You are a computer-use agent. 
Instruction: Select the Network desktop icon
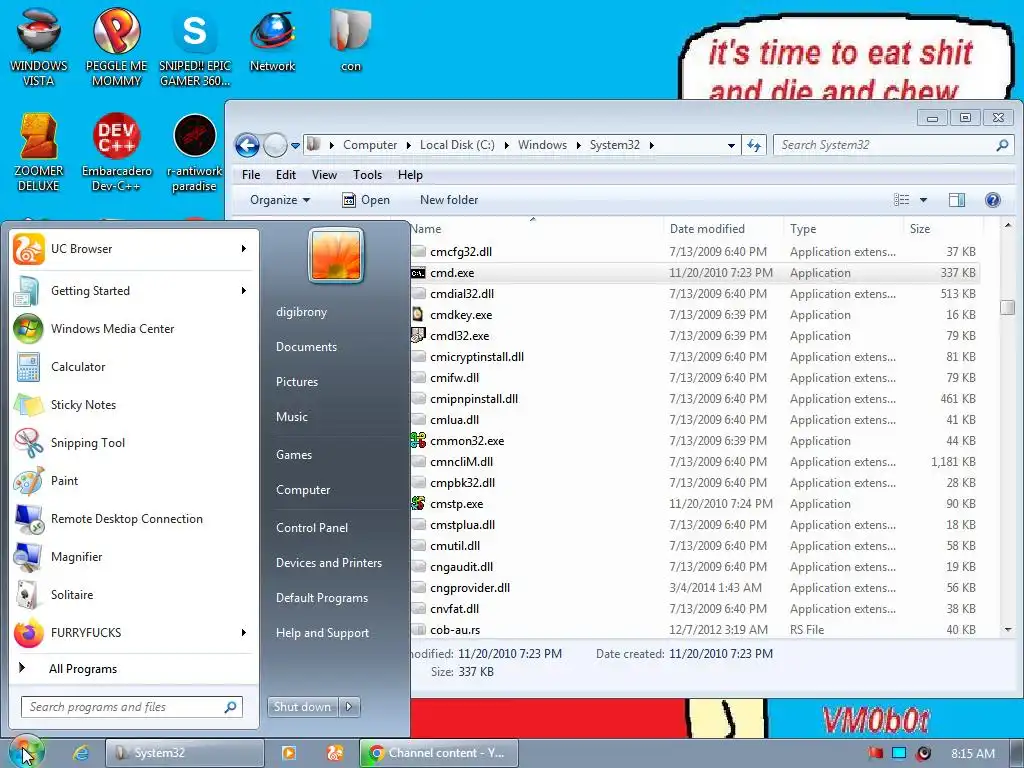click(272, 40)
